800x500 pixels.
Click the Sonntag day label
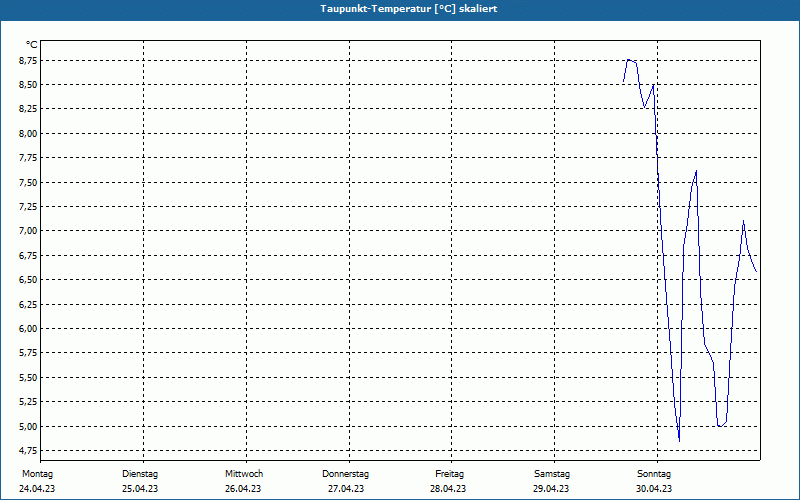(654, 474)
